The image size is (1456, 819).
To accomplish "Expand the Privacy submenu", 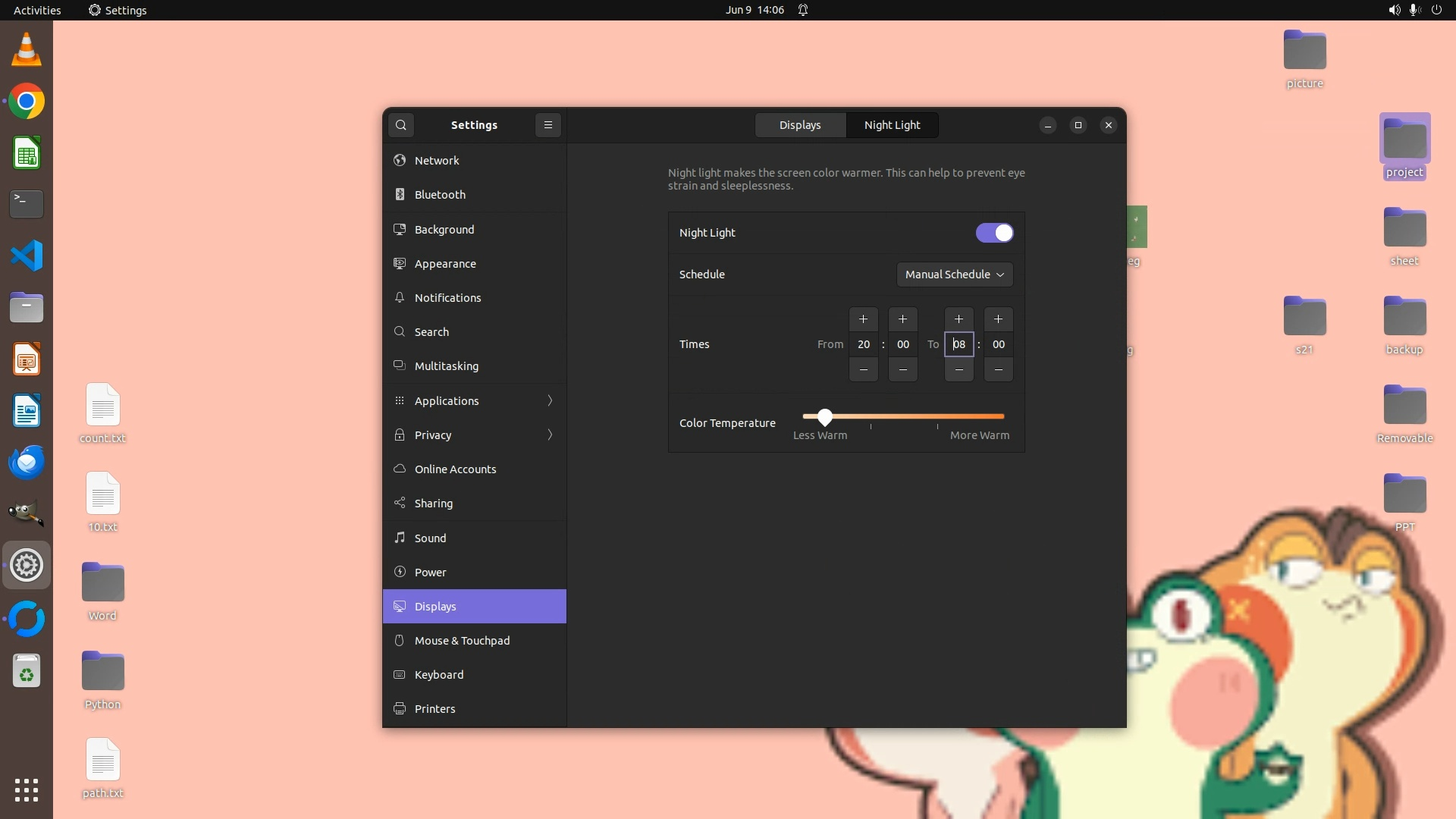I will pyautogui.click(x=550, y=435).
